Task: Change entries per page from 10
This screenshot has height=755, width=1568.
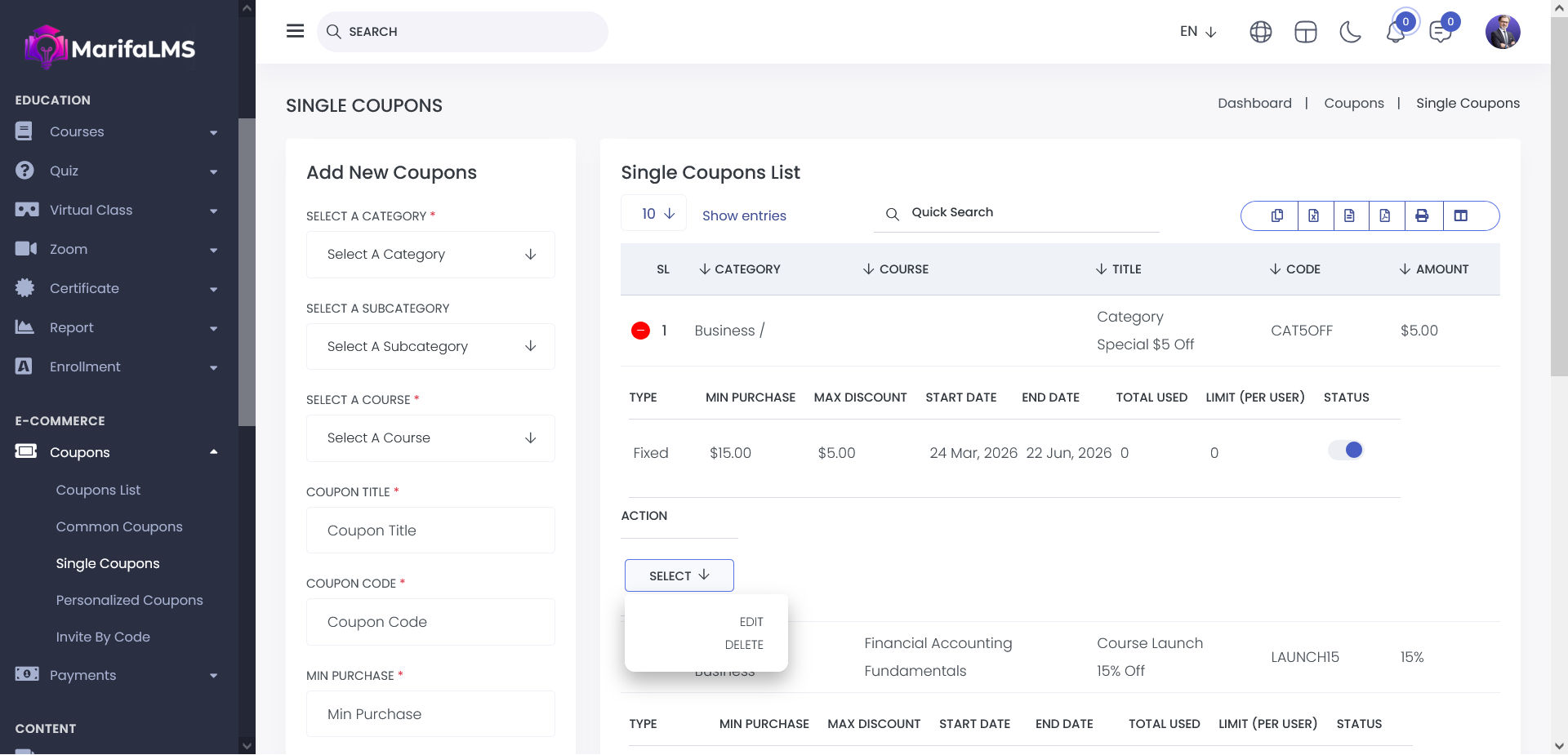Action: pyautogui.click(x=656, y=214)
